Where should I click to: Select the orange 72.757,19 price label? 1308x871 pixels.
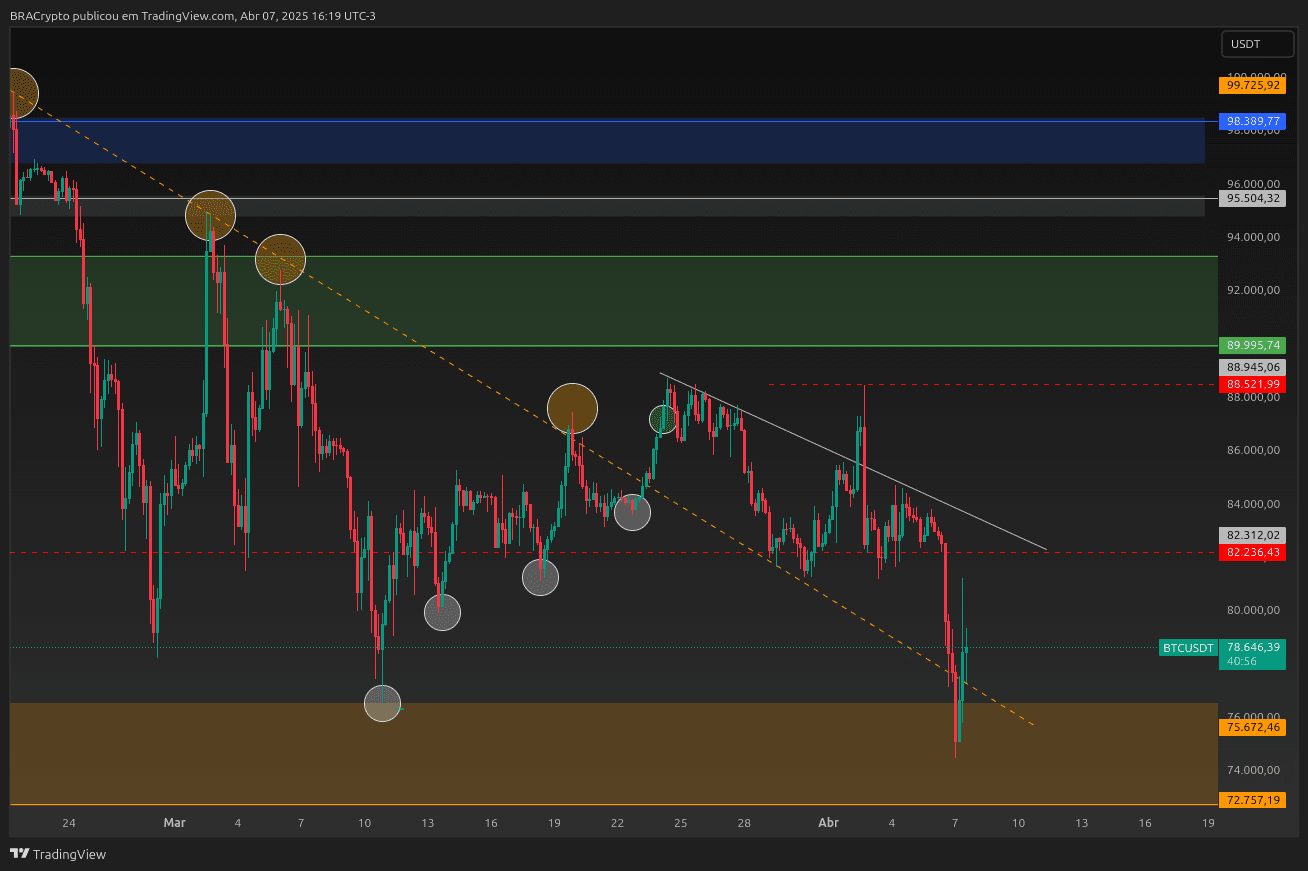click(x=1252, y=800)
